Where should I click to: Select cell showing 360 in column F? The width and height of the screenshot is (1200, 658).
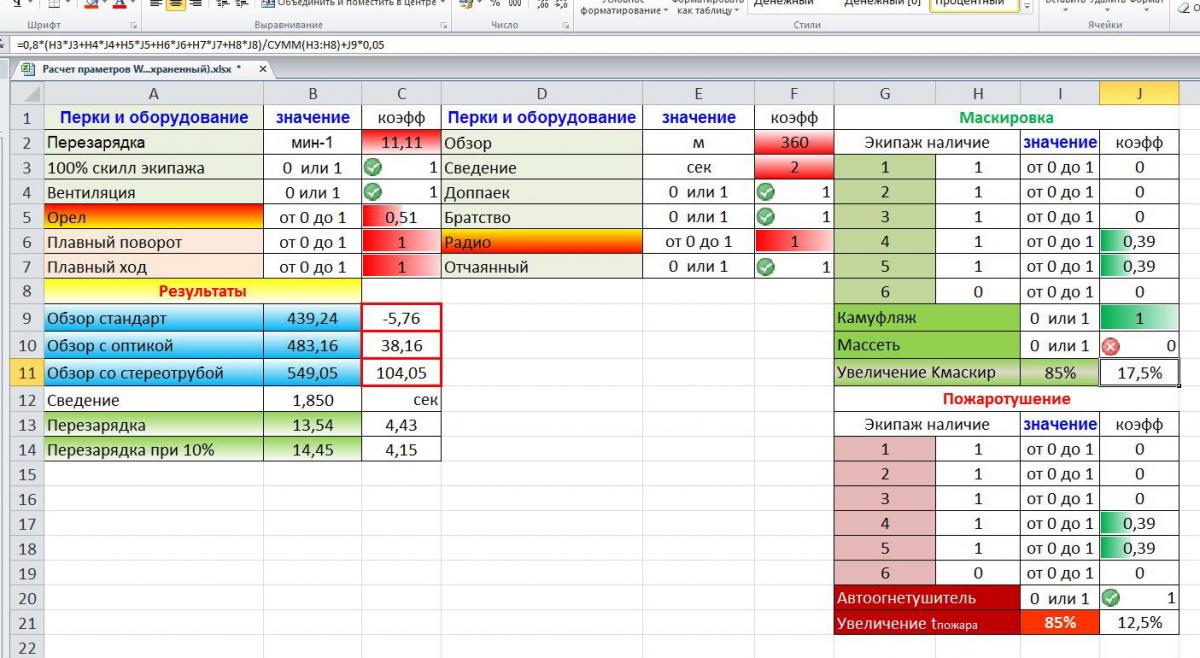[794, 143]
